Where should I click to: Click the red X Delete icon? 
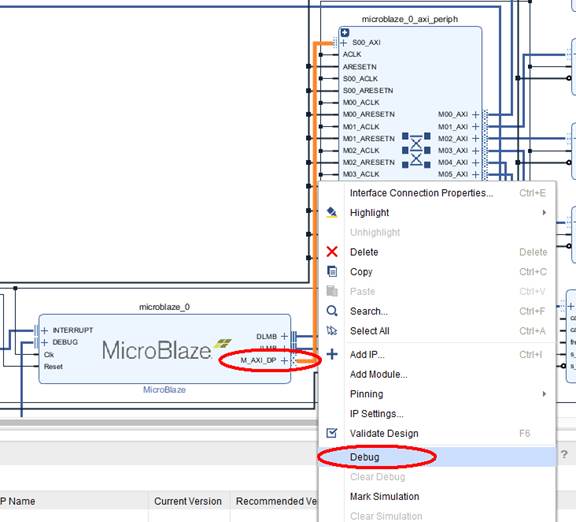(332, 252)
